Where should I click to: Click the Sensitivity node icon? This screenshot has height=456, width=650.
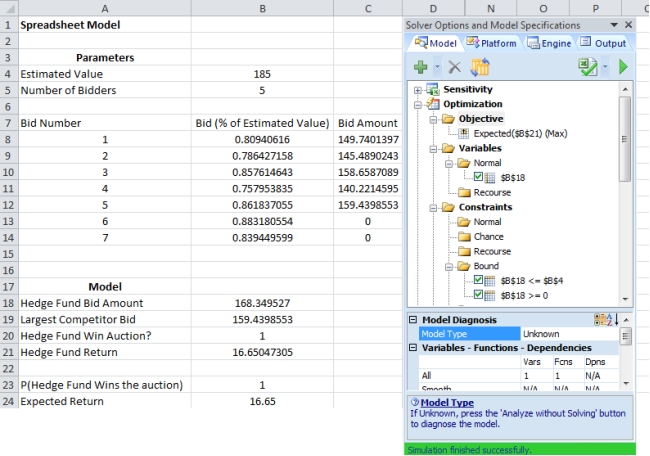point(432,89)
